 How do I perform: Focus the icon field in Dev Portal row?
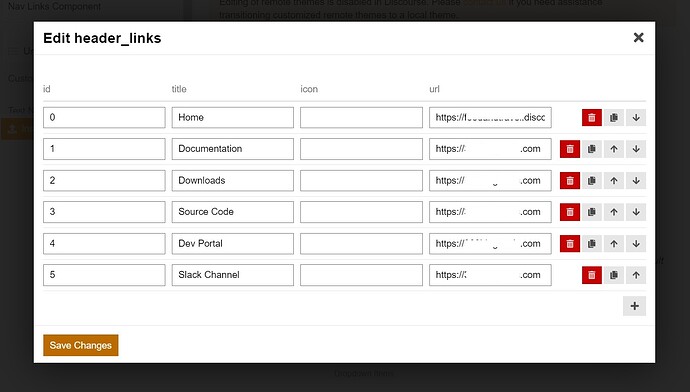[x=361, y=244]
